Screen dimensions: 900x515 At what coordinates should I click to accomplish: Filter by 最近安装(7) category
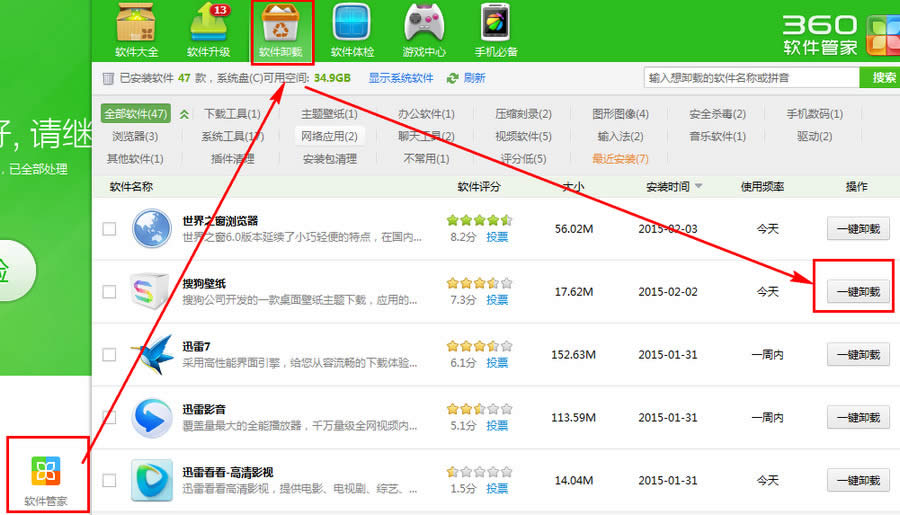tap(620, 159)
